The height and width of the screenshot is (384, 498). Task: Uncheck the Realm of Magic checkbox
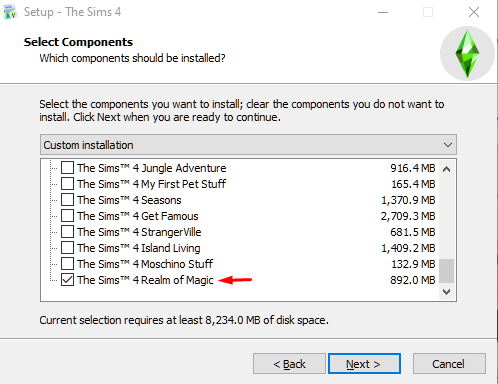point(67,280)
